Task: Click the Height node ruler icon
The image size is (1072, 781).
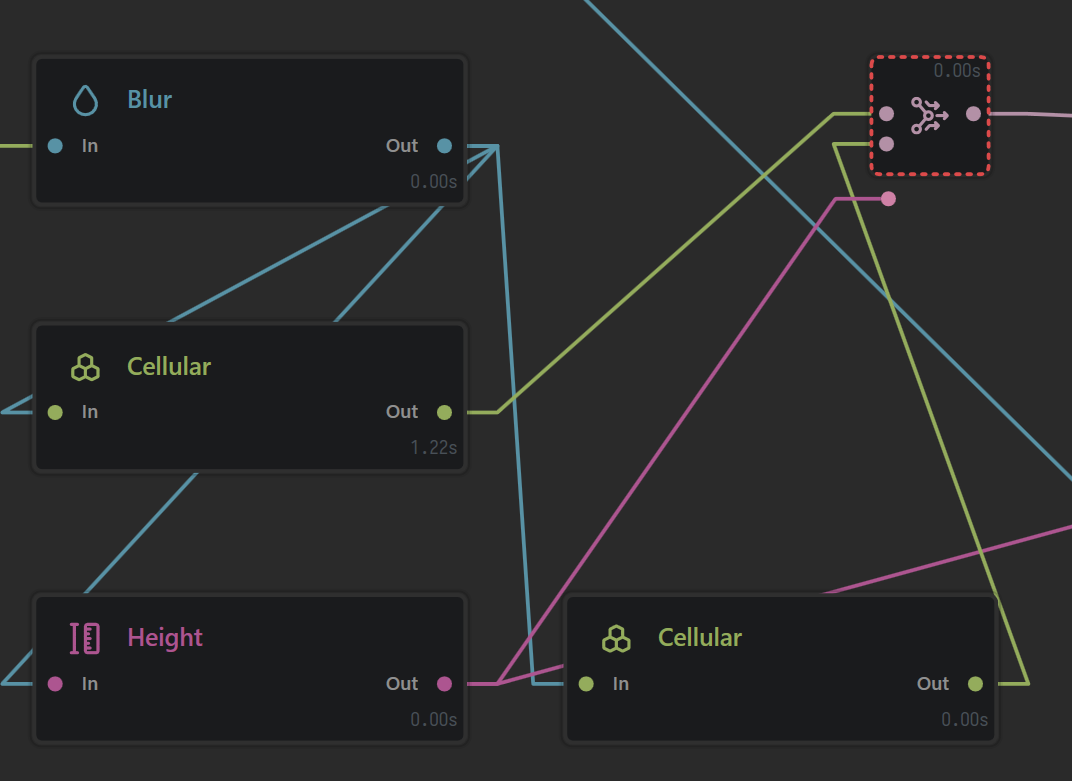Action: coord(85,638)
